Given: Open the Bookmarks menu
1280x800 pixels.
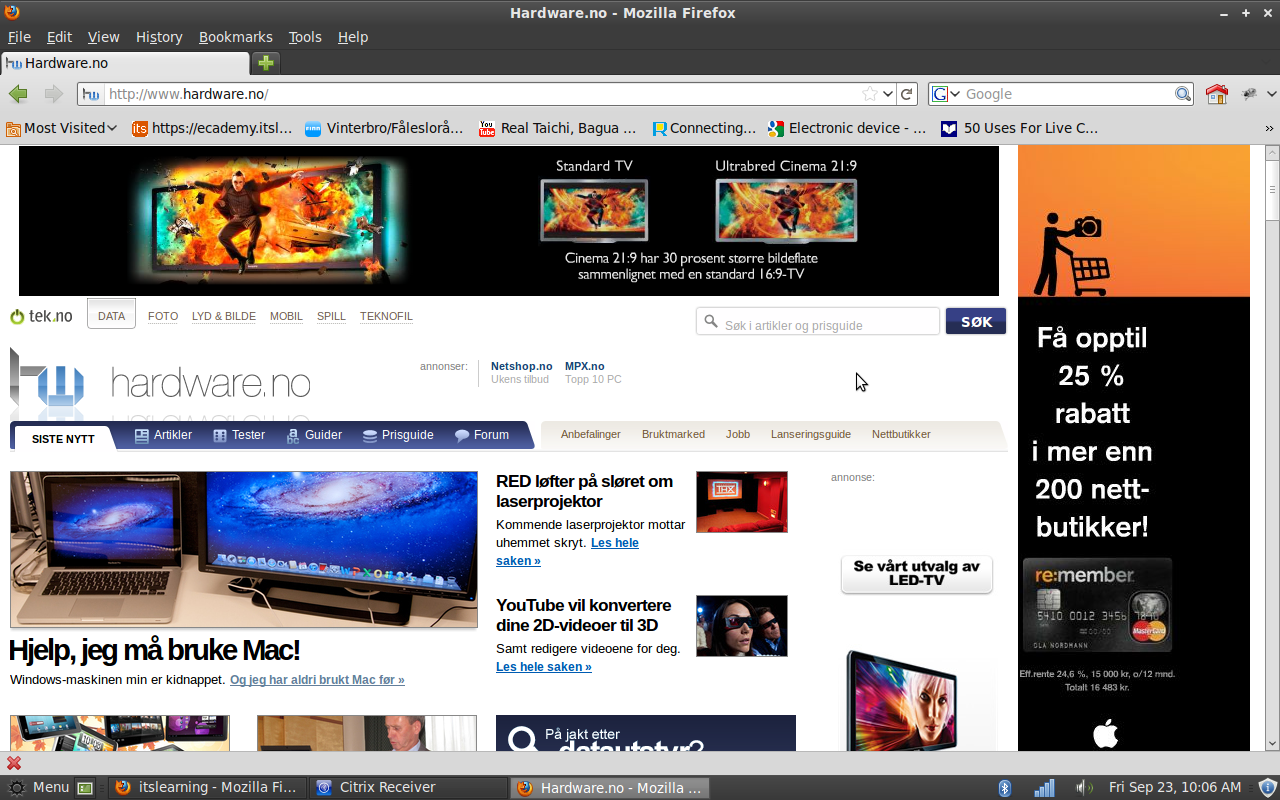Looking at the screenshot, I should click(235, 37).
